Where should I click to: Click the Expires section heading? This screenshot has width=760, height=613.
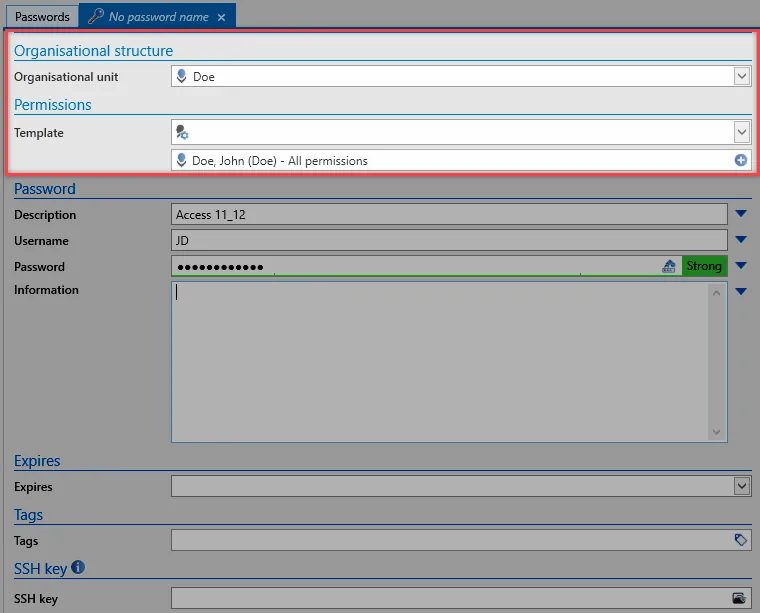(x=37, y=460)
